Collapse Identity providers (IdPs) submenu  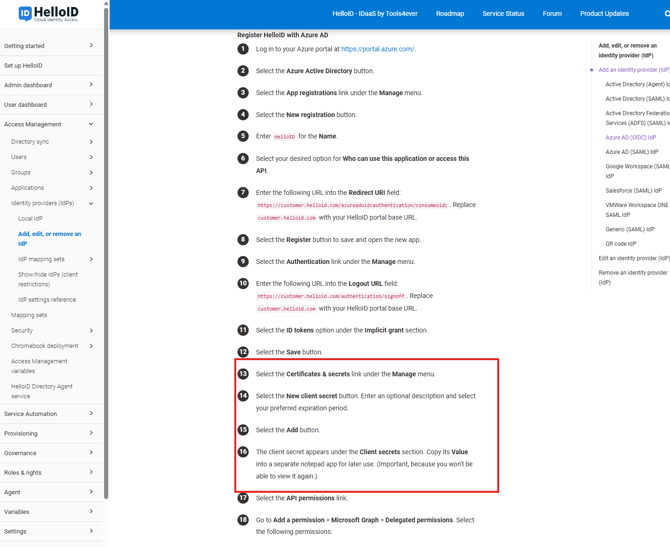pyautogui.click(x=91, y=203)
